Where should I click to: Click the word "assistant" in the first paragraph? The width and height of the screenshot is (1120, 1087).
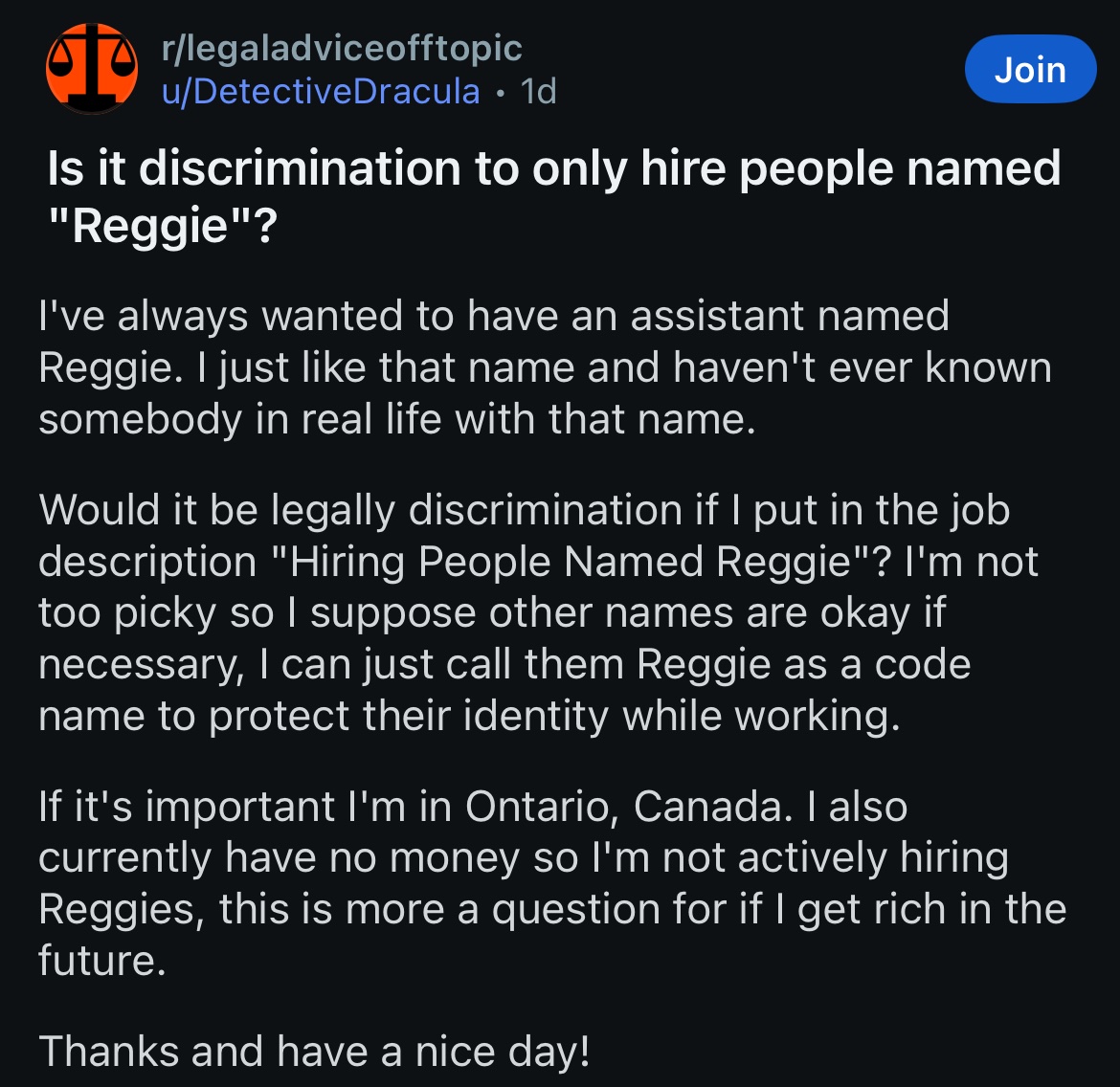click(716, 316)
